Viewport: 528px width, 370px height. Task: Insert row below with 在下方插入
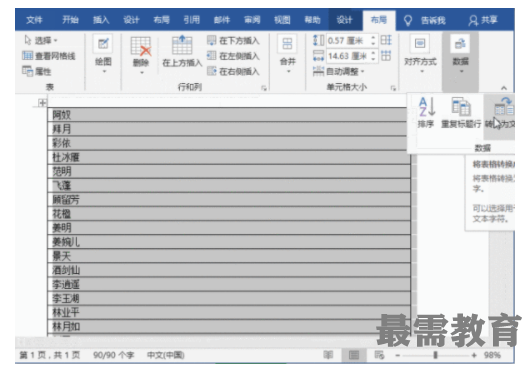click(233, 41)
